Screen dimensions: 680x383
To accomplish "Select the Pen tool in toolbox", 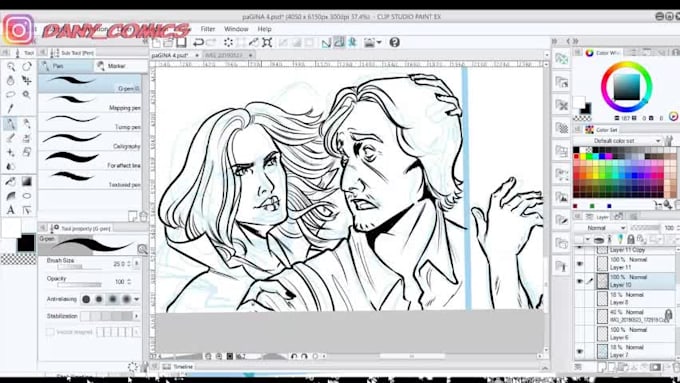I will (x=10, y=124).
